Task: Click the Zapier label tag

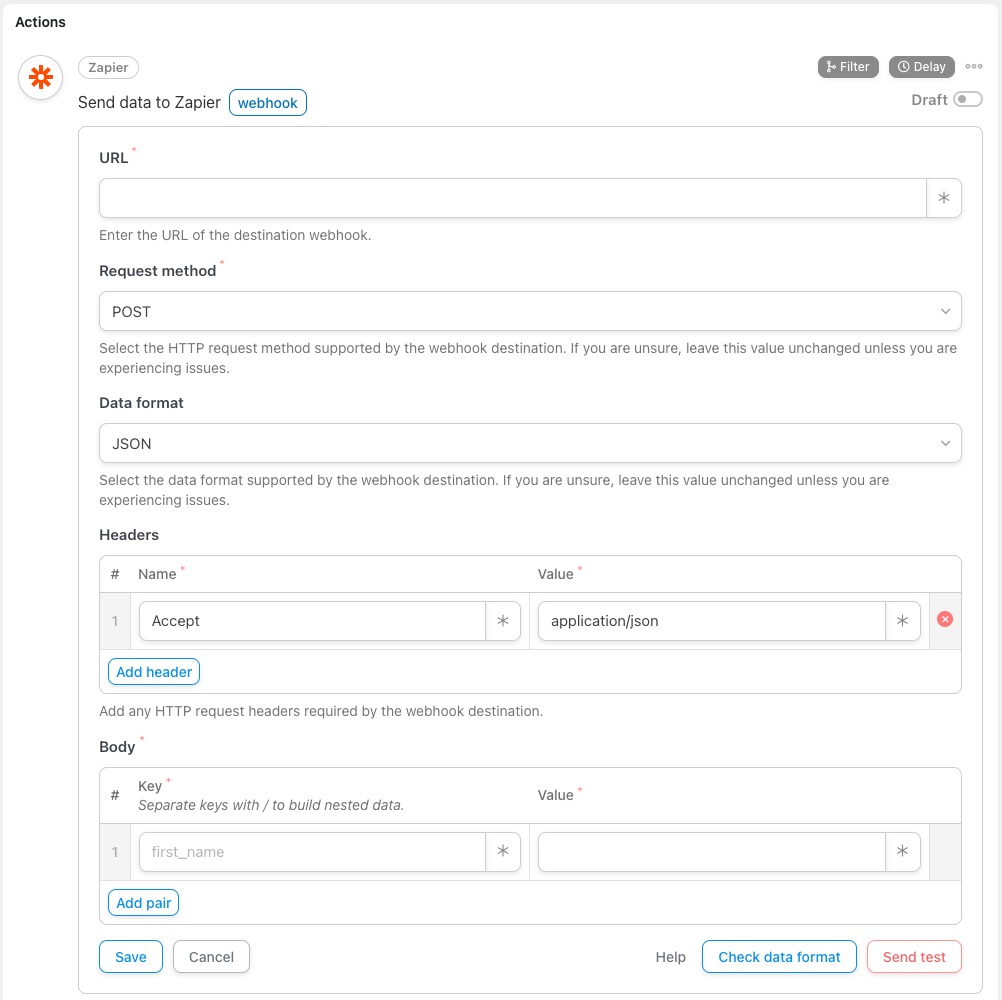Action: [108, 67]
